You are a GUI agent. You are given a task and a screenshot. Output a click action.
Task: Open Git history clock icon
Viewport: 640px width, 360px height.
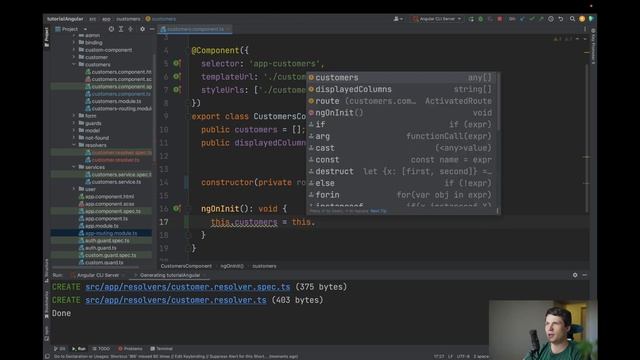tap(551, 19)
